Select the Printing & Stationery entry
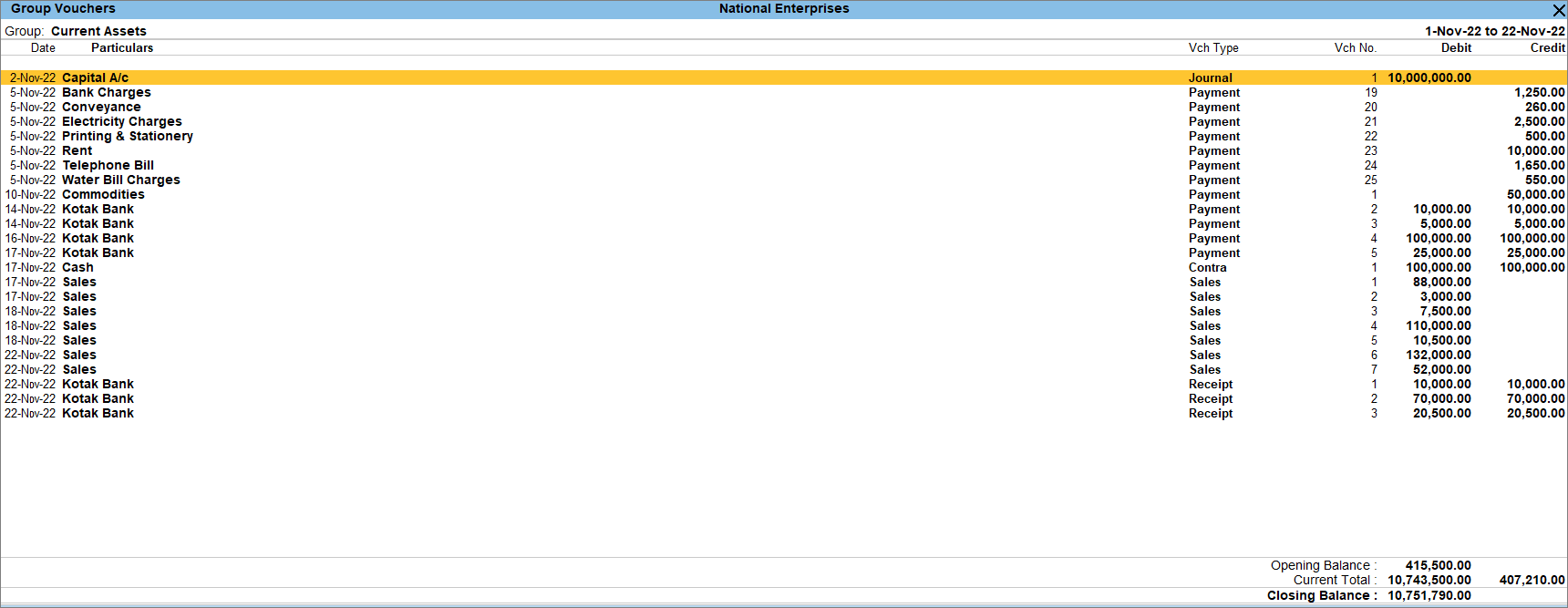The height and width of the screenshot is (608, 1568). click(x=784, y=136)
